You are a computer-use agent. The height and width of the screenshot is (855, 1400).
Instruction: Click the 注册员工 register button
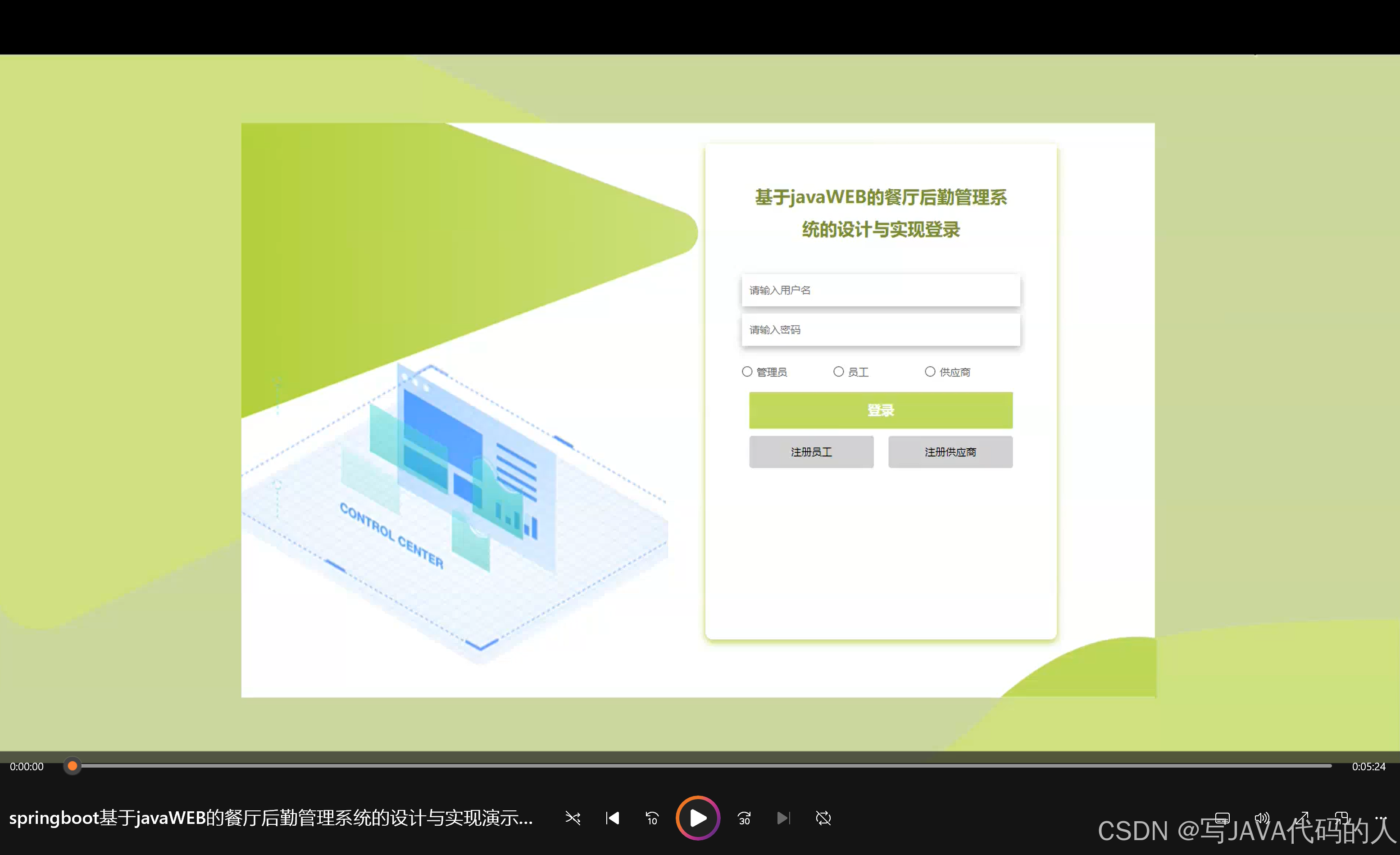tap(811, 452)
